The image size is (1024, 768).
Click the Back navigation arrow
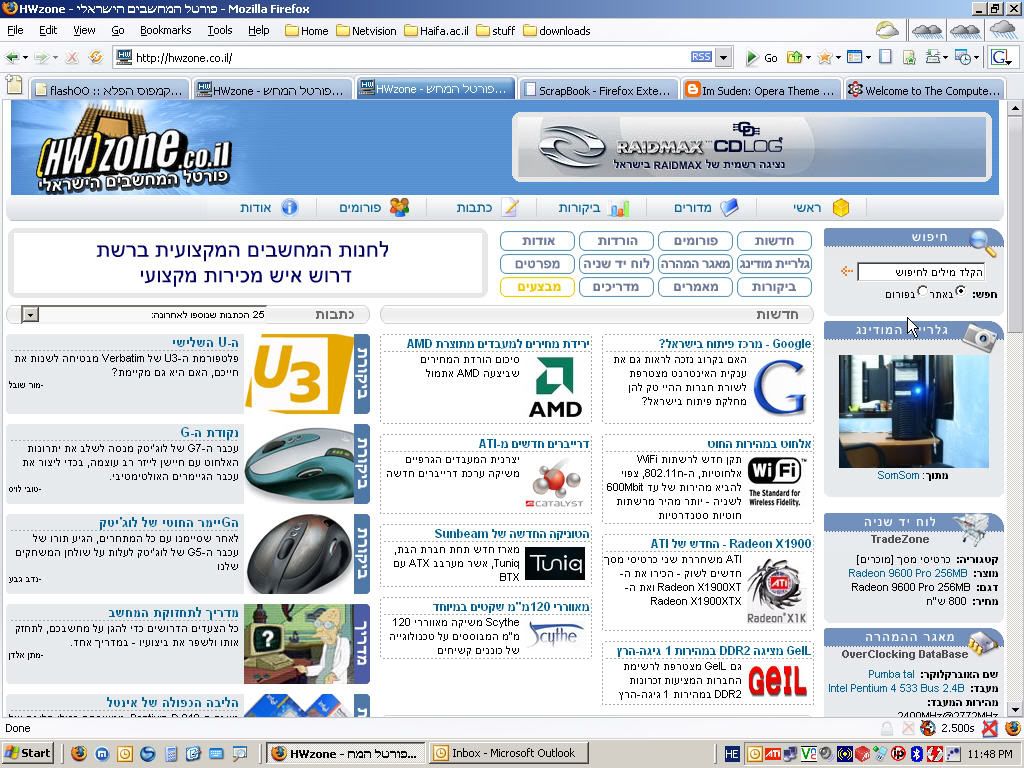[x=11, y=57]
